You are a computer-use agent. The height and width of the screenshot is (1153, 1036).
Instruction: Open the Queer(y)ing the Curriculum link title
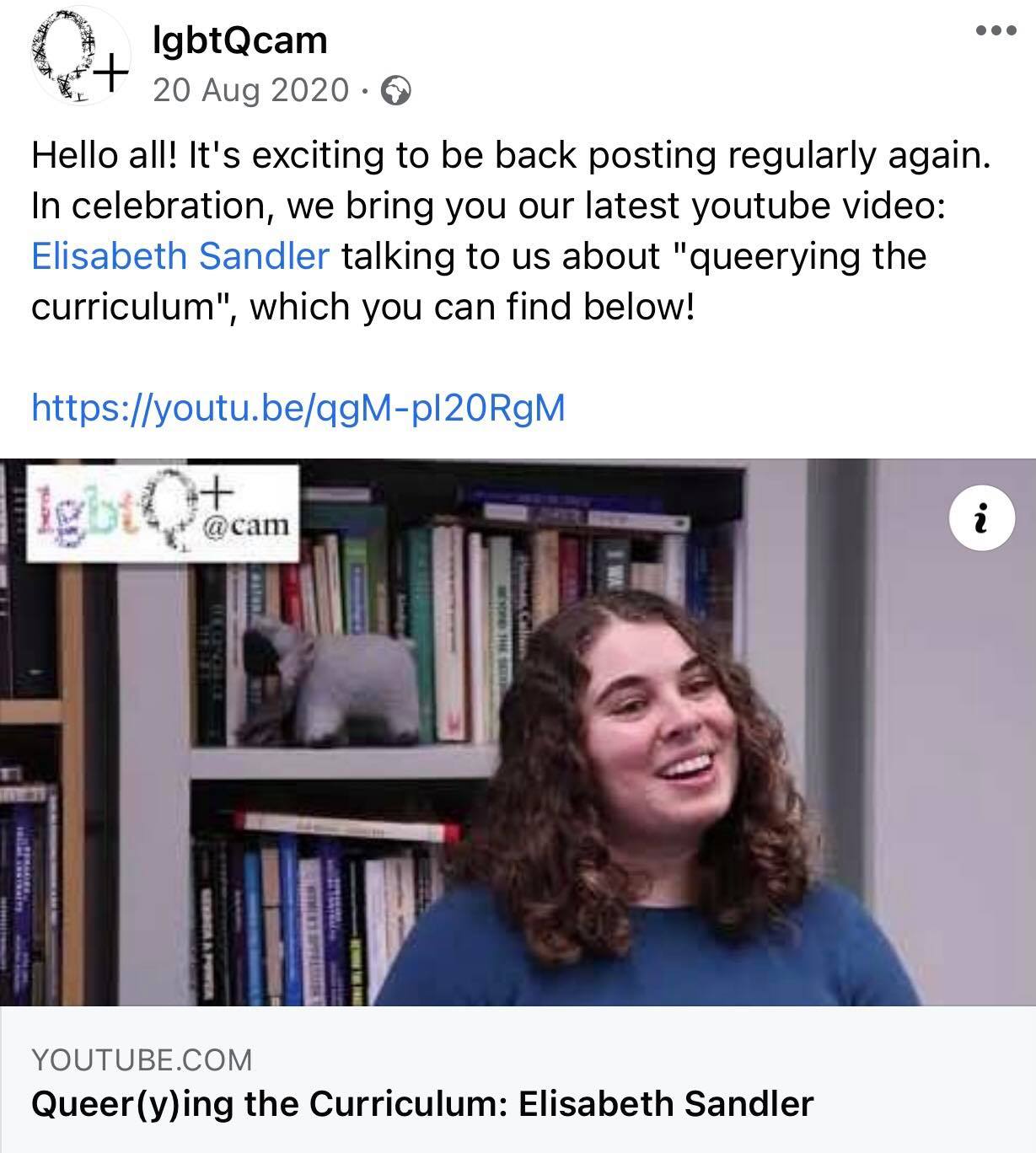(422, 1104)
